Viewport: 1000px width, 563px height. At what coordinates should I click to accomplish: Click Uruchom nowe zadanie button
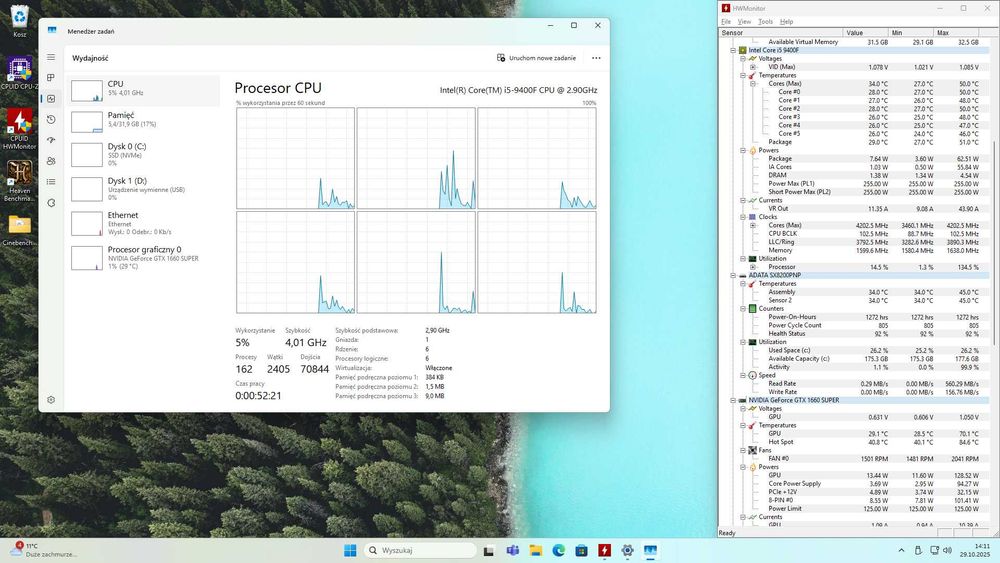point(536,58)
